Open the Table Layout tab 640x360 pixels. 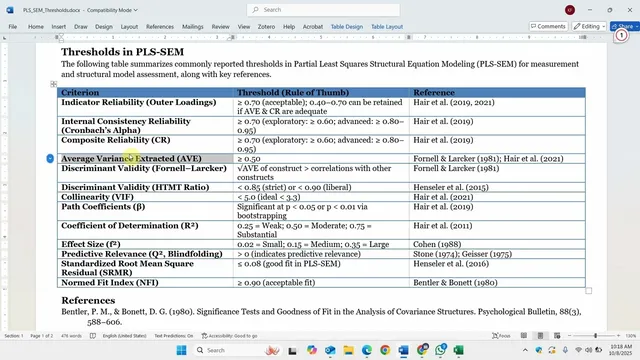coord(387,27)
